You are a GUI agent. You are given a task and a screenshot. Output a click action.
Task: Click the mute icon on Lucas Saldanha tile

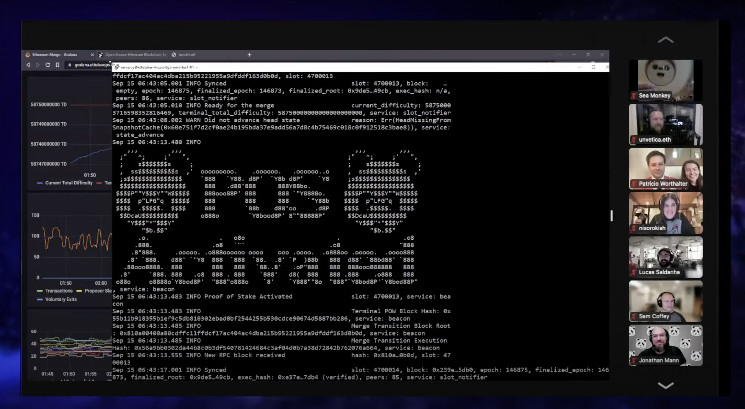(x=634, y=272)
